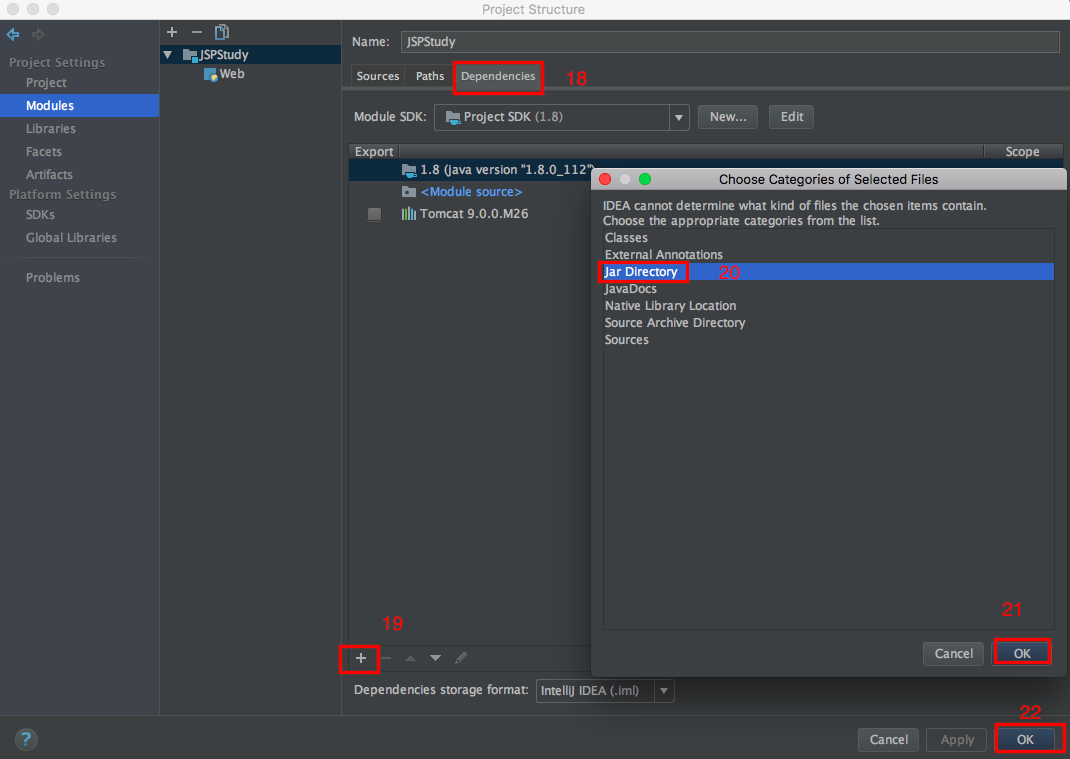Click the Web facet icon
The image size is (1070, 759).
click(210, 74)
